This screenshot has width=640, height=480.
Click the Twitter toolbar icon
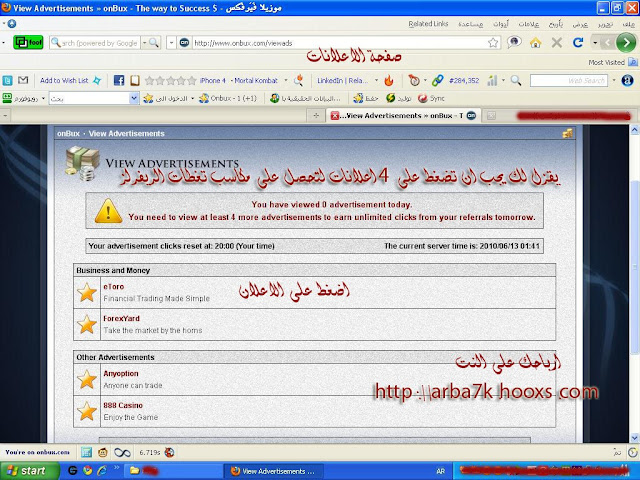click(x=8, y=80)
